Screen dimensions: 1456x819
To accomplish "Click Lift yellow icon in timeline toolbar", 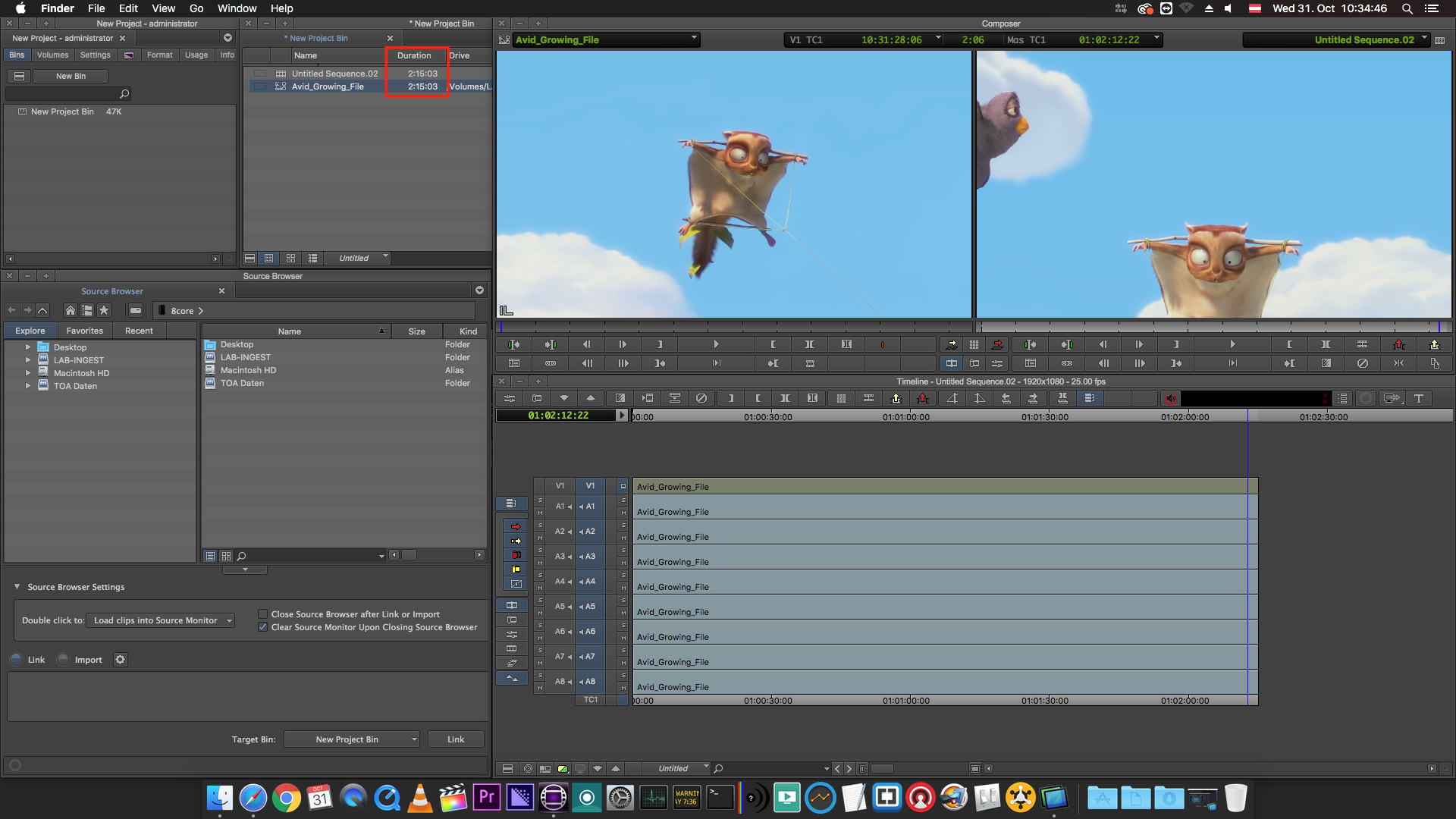I will tap(896, 398).
